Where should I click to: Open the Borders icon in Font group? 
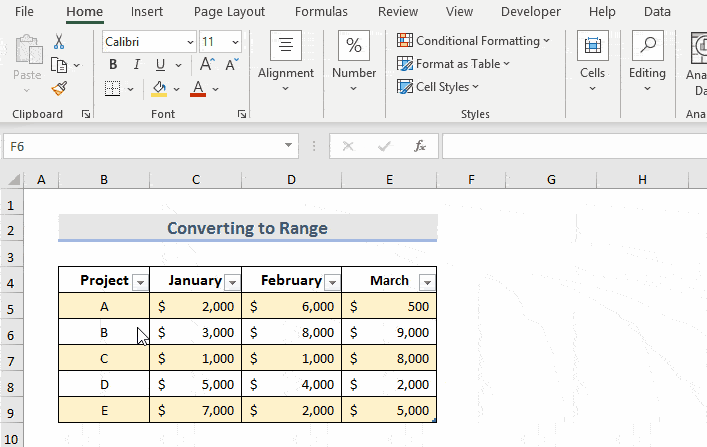click(x=112, y=88)
